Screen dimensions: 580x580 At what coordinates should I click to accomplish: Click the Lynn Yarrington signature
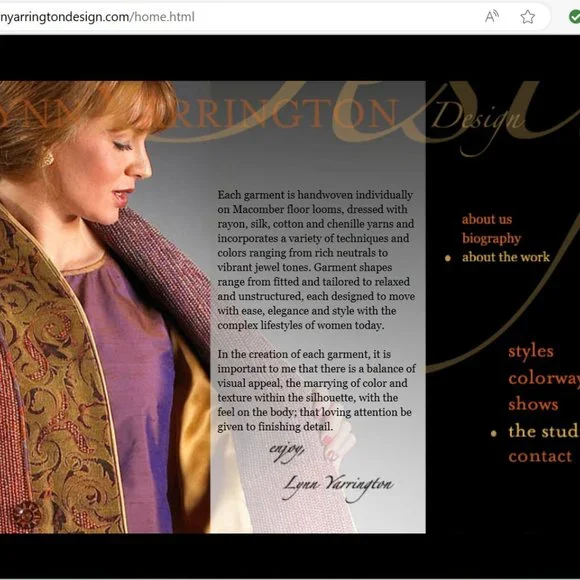(337, 486)
